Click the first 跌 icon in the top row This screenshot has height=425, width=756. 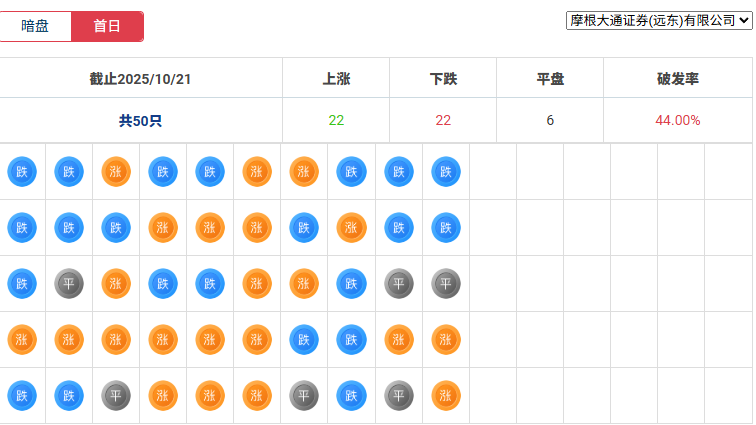22,172
